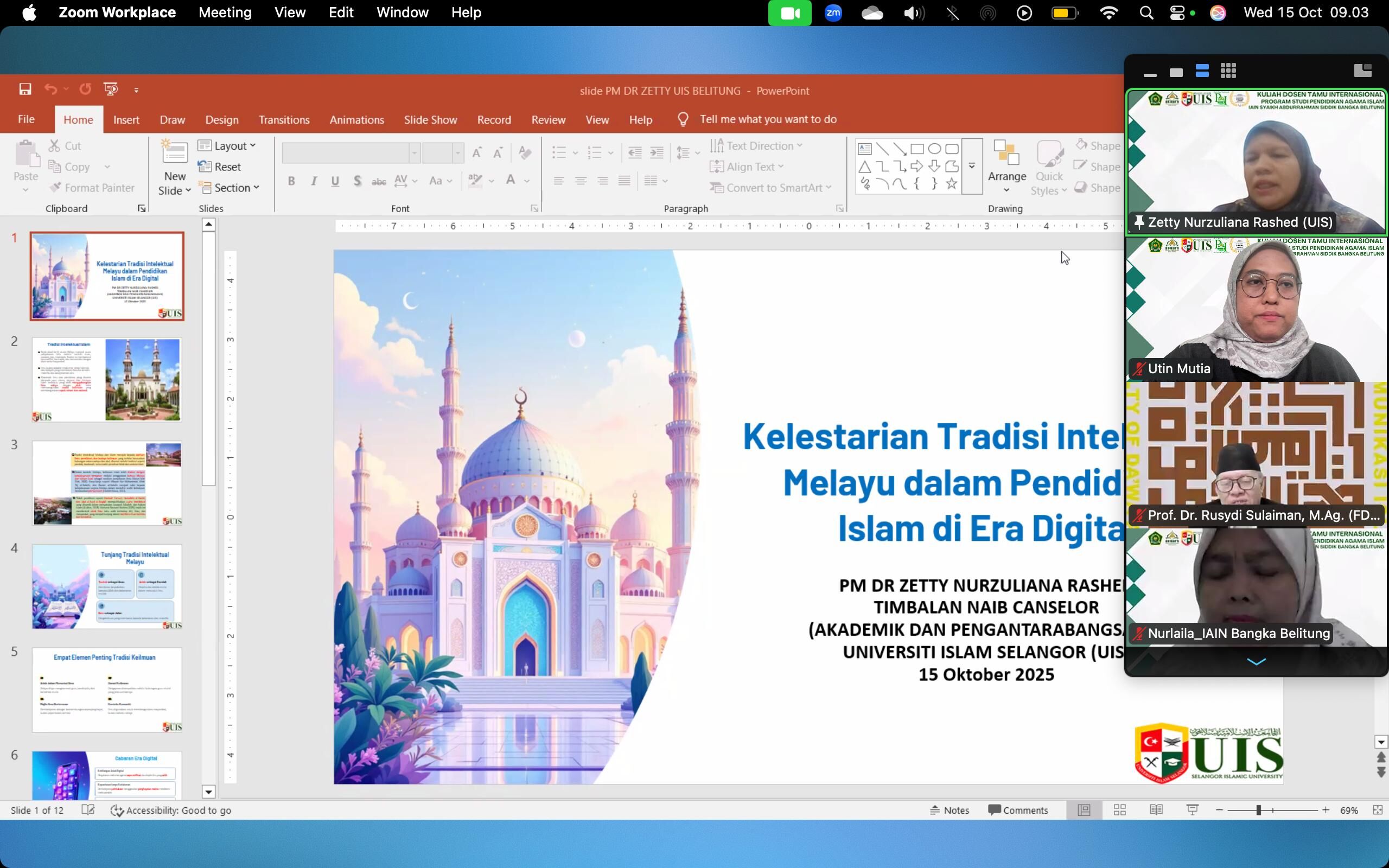Viewport: 1389px width, 868px height.
Task: Click Clear All Formatting icon
Action: (x=525, y=152)
